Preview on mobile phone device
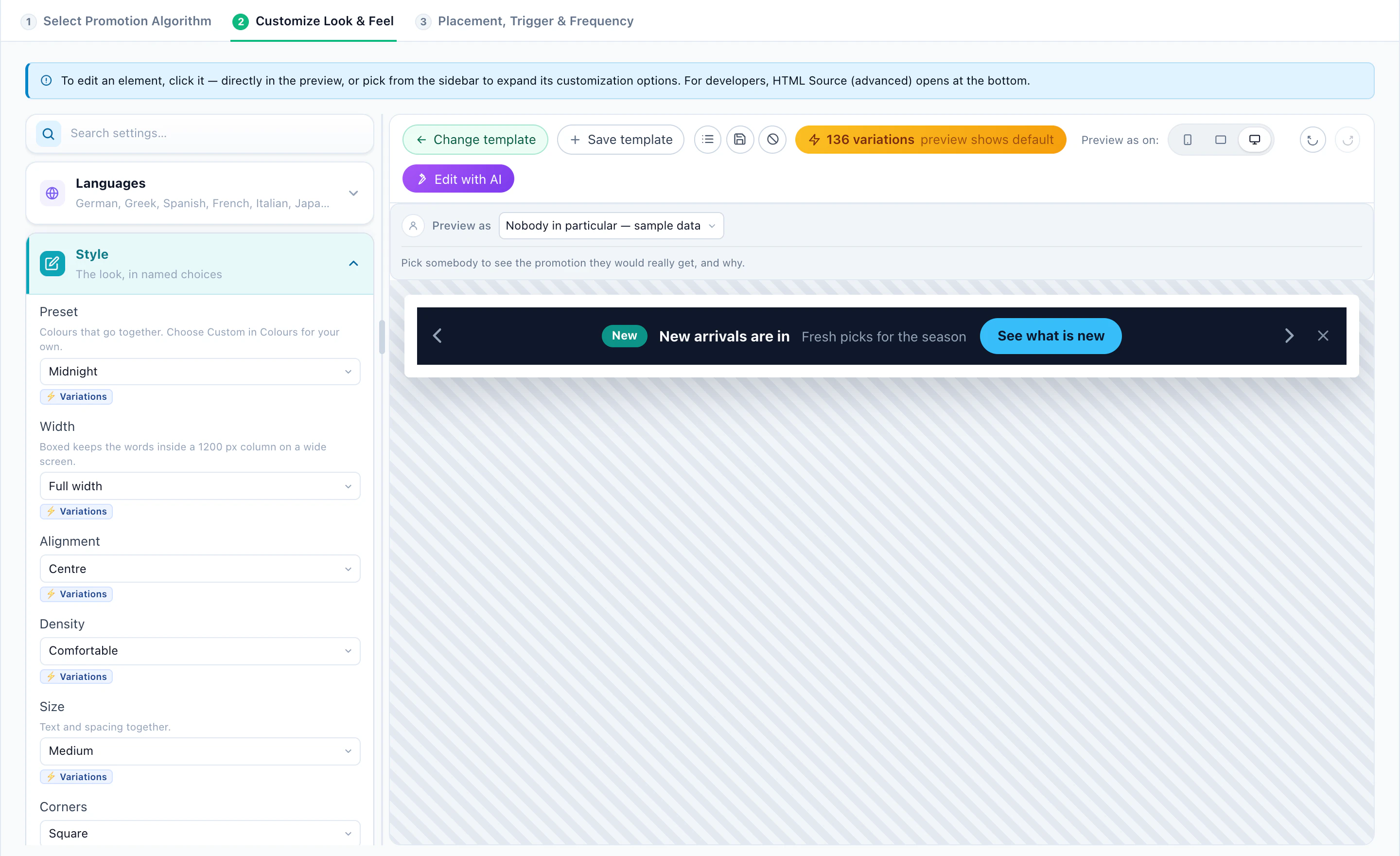The height and width of the screenshot is (856, 1400). [x=1188, y=140]
